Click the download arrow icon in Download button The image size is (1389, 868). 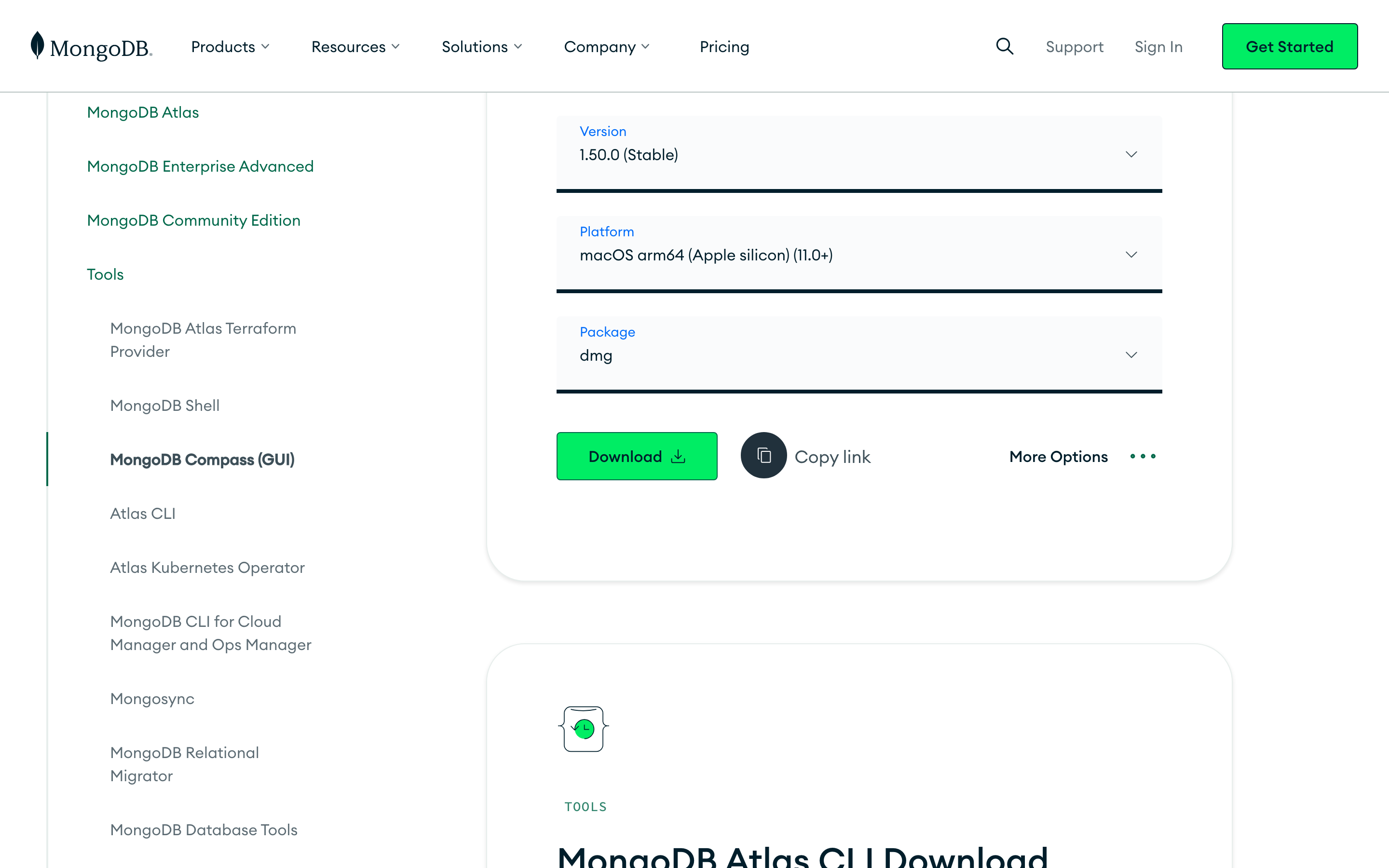[x=679, y=456]
